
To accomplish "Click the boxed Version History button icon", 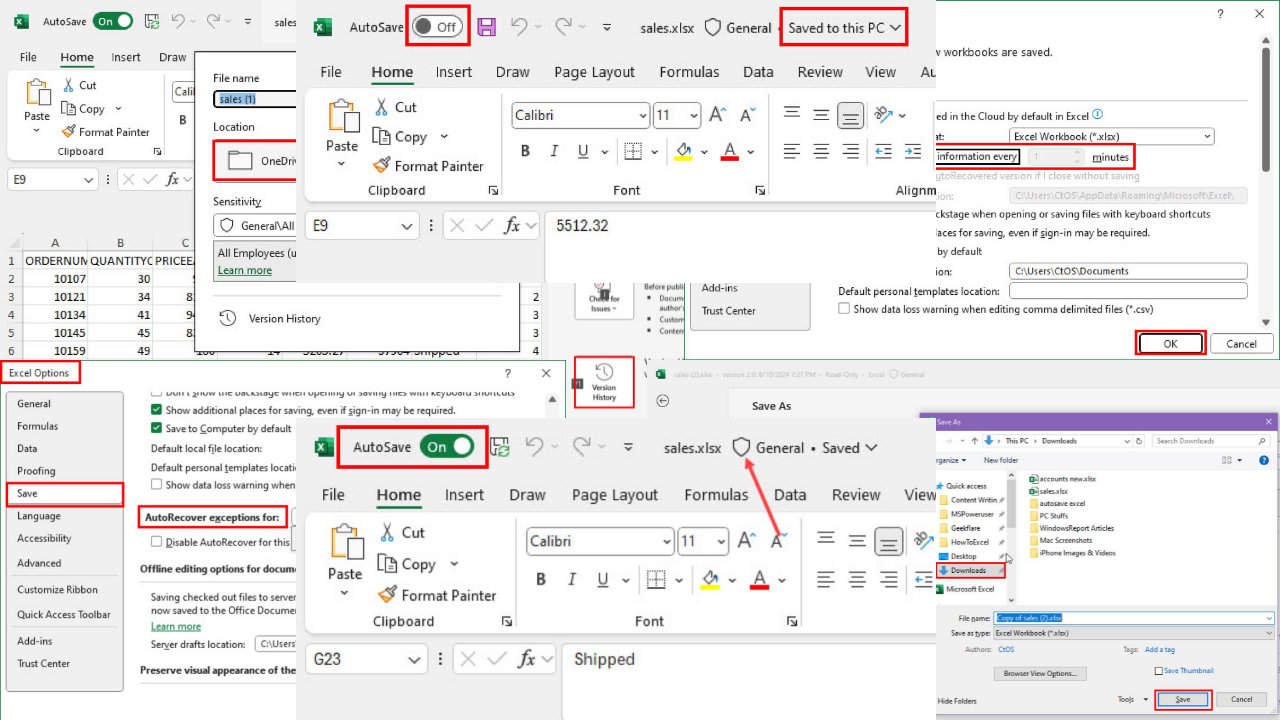I will pos(604,382).
